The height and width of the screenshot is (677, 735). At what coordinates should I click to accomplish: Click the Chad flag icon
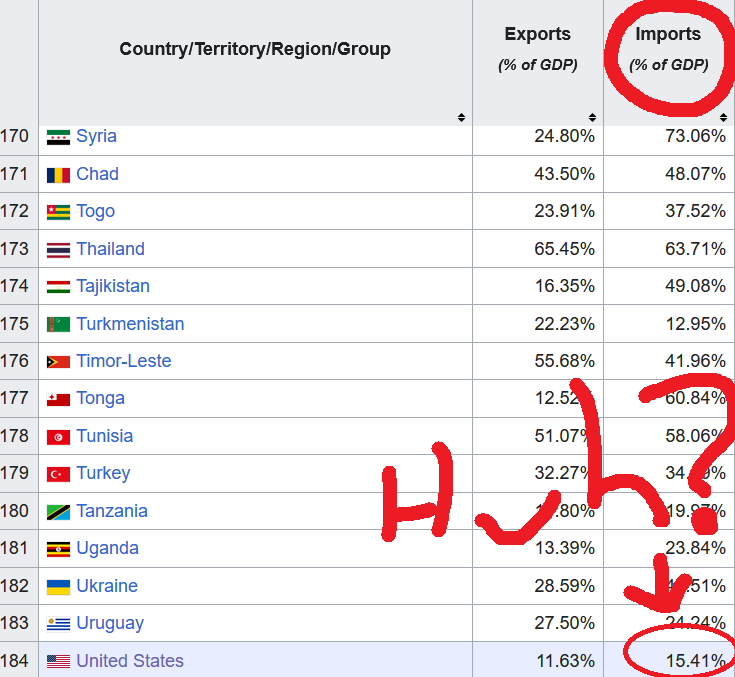coord(58,175)
